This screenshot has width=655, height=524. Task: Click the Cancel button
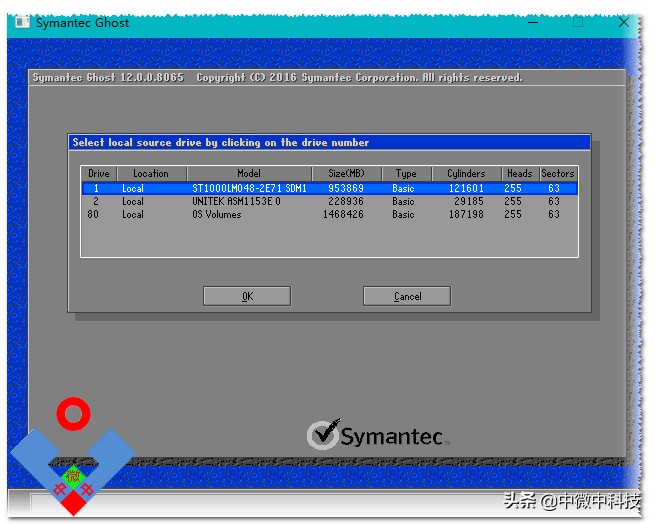[407, 296]
